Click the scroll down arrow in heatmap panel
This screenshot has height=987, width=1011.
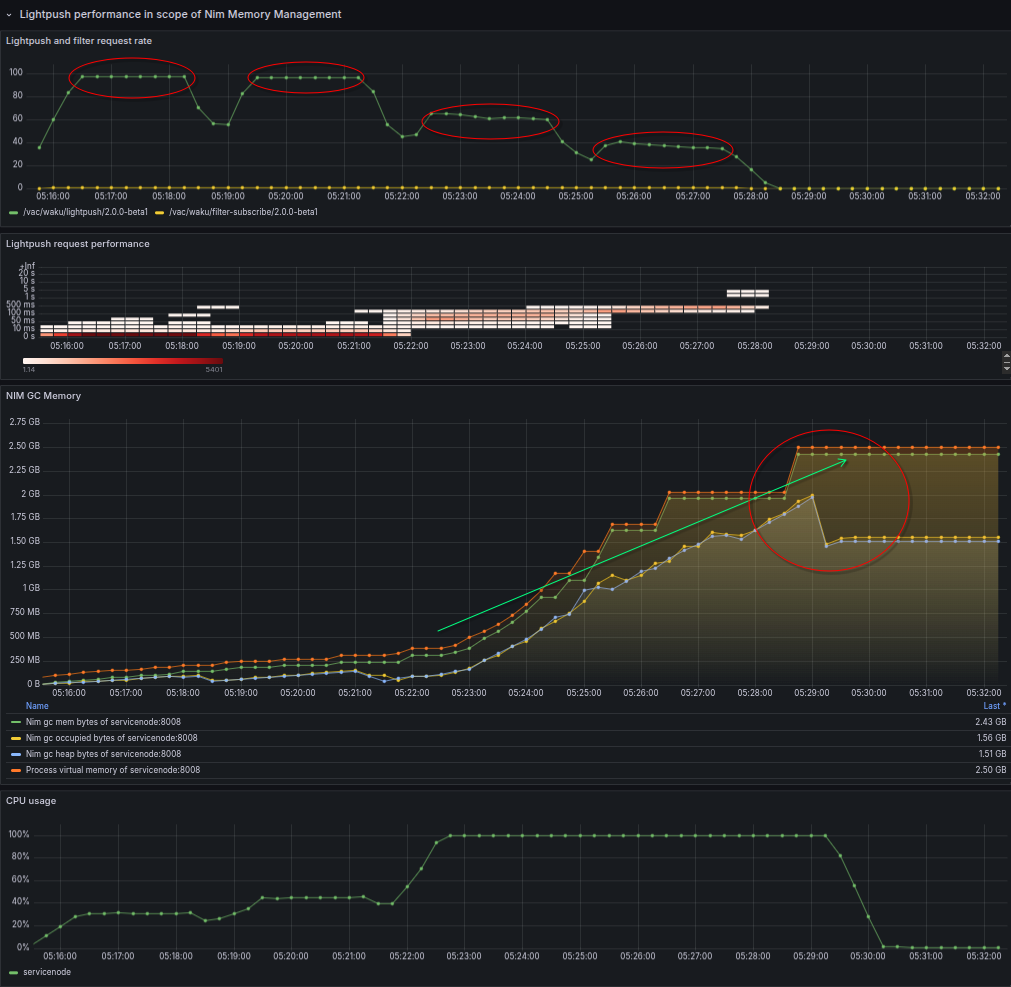click(1005, 368)
